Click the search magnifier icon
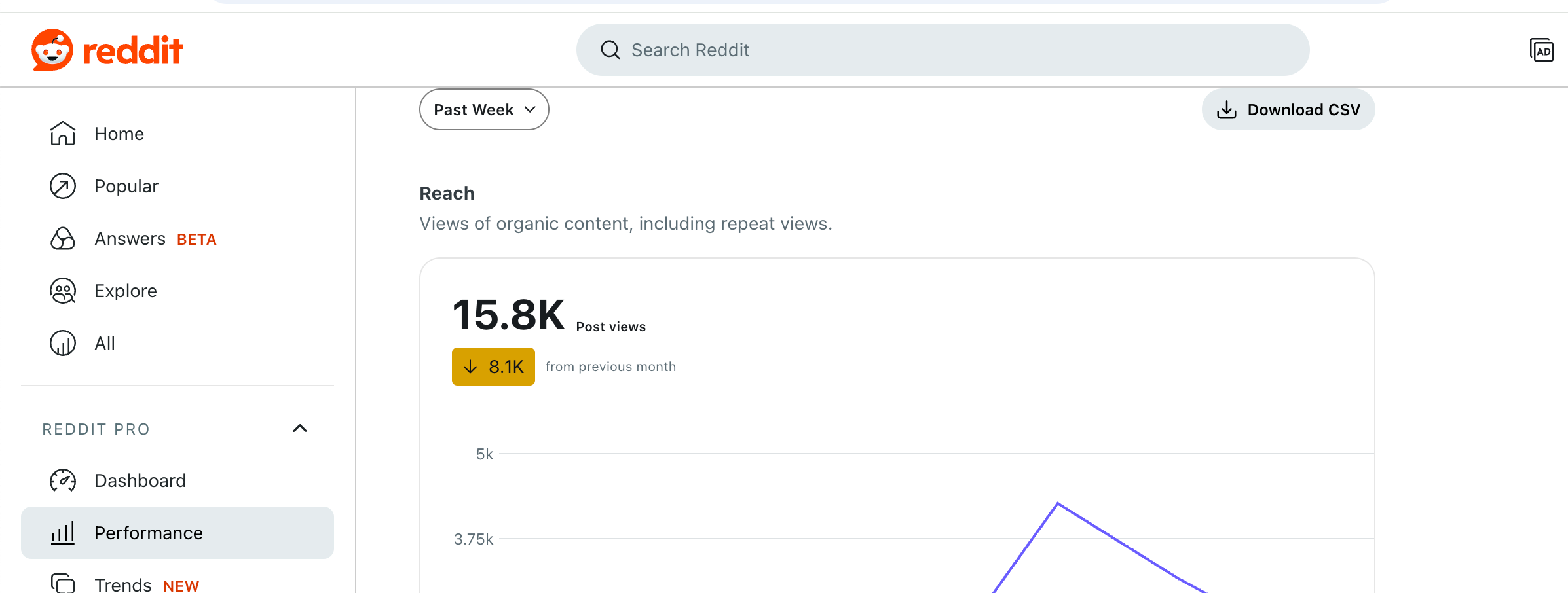 click(x=610, y=50)
